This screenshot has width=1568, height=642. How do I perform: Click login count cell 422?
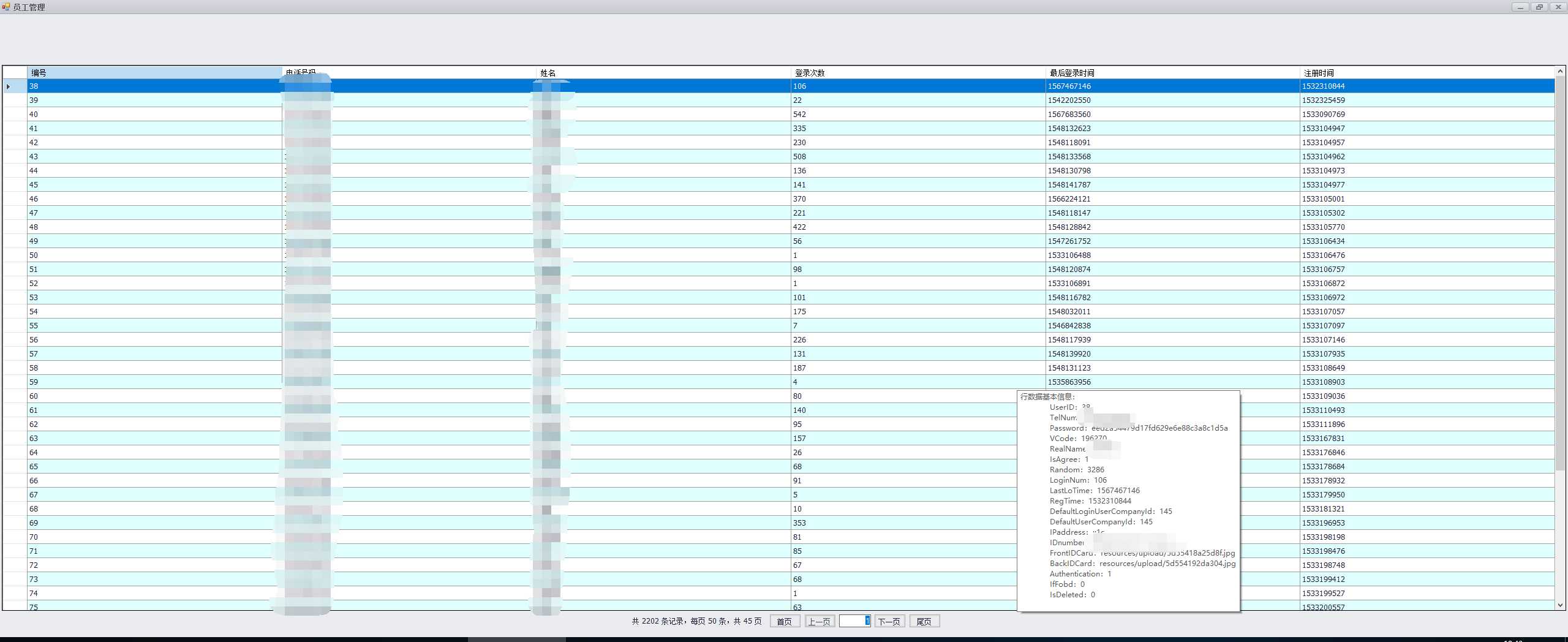[x=918, y=227]
